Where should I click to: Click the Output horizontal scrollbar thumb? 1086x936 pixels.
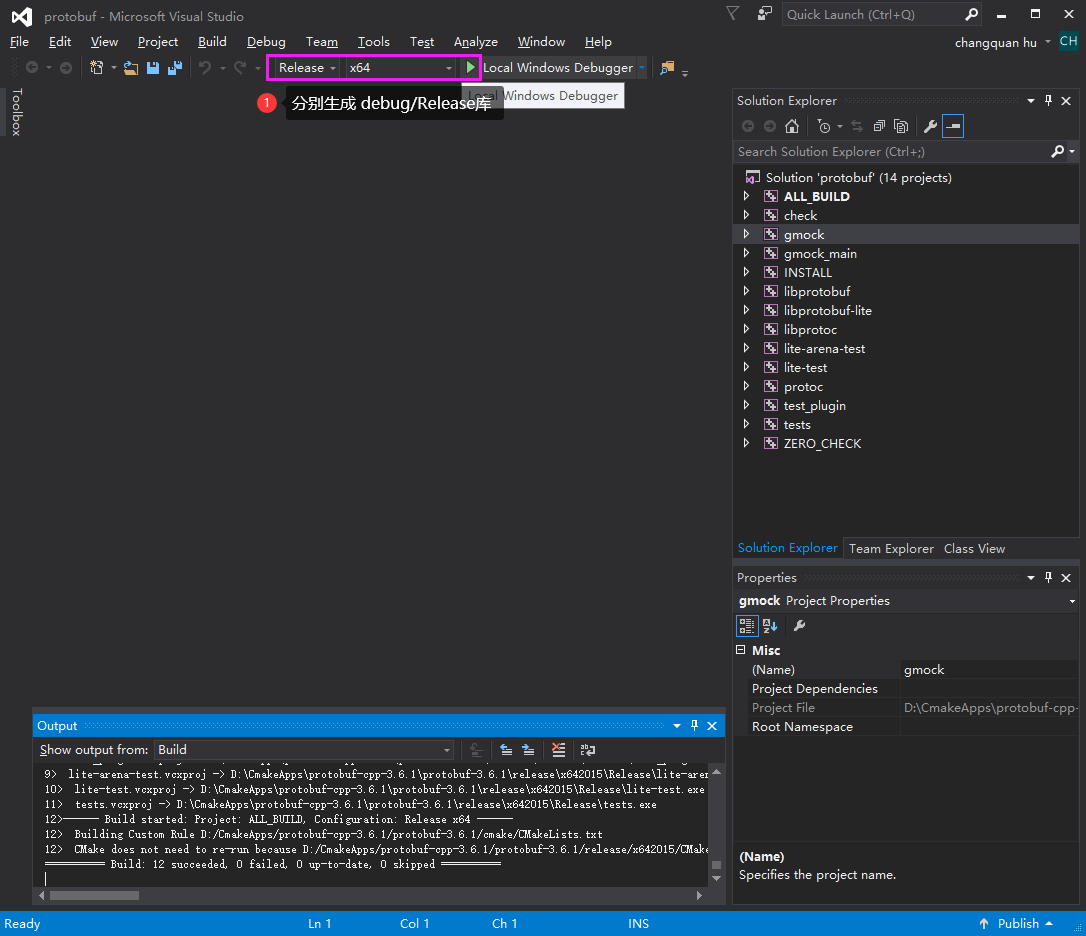pos(94,895)
